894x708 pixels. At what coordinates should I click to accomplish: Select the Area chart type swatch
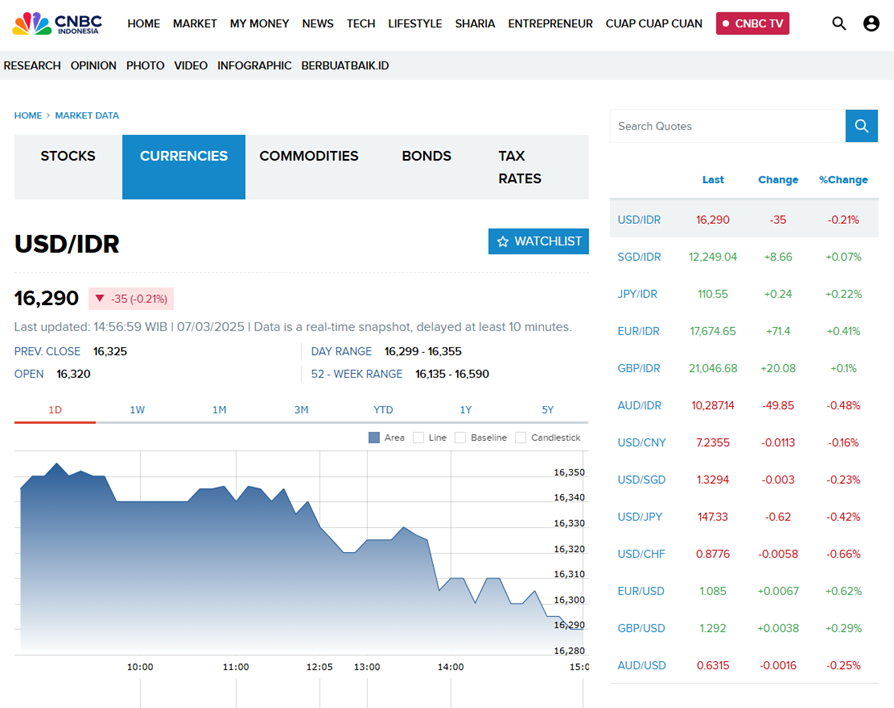pyautogui.click(x=374, y=437)
